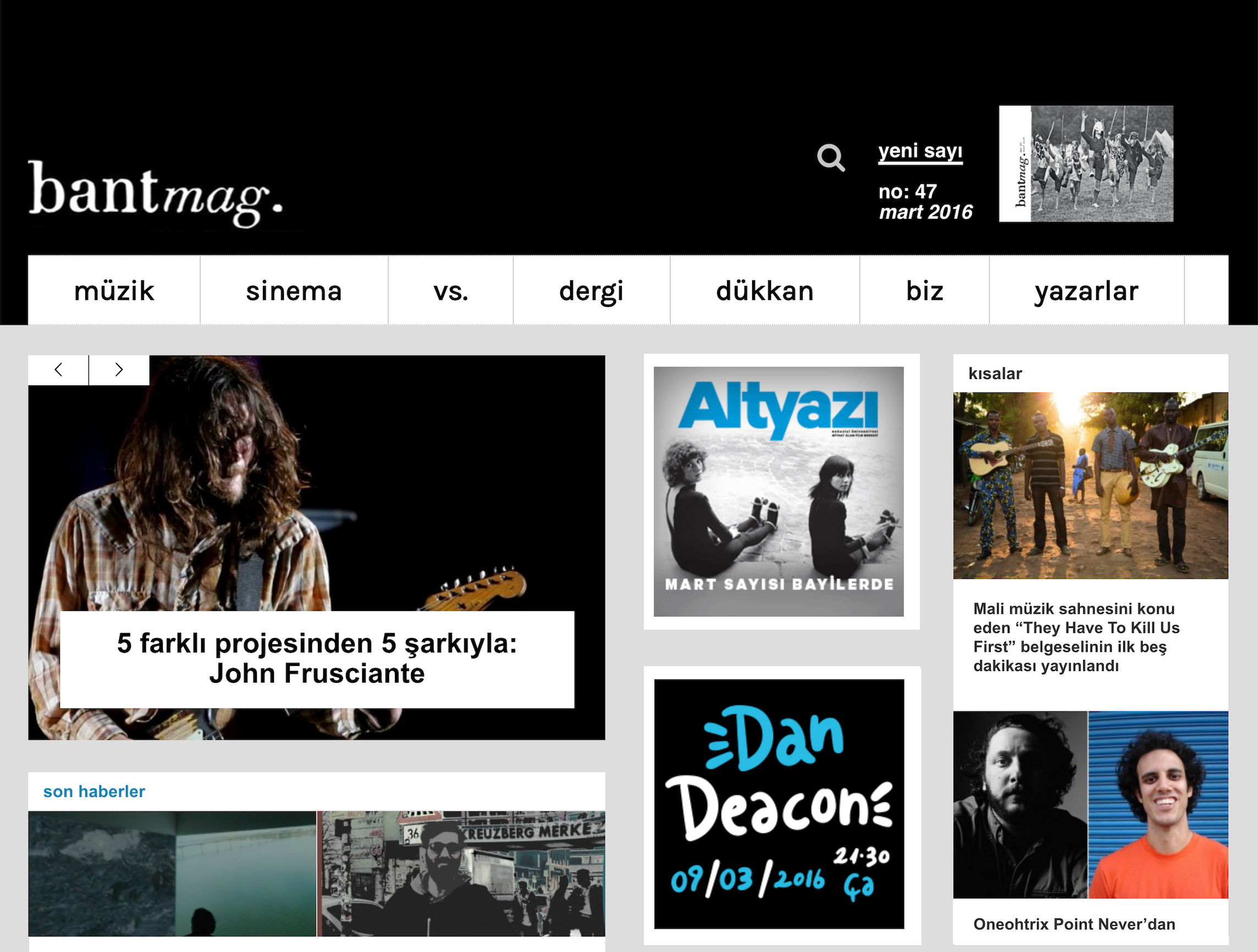Open the dergi menu
1258x952 pixels.
click(592, 291)
